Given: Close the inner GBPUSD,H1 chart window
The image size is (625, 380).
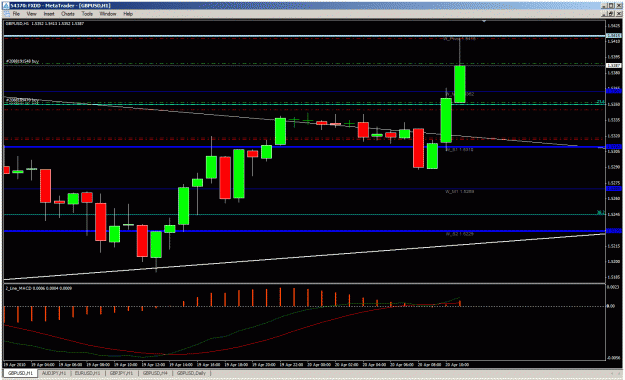Looking at the screenshot, I should click(x=618, y=14).
